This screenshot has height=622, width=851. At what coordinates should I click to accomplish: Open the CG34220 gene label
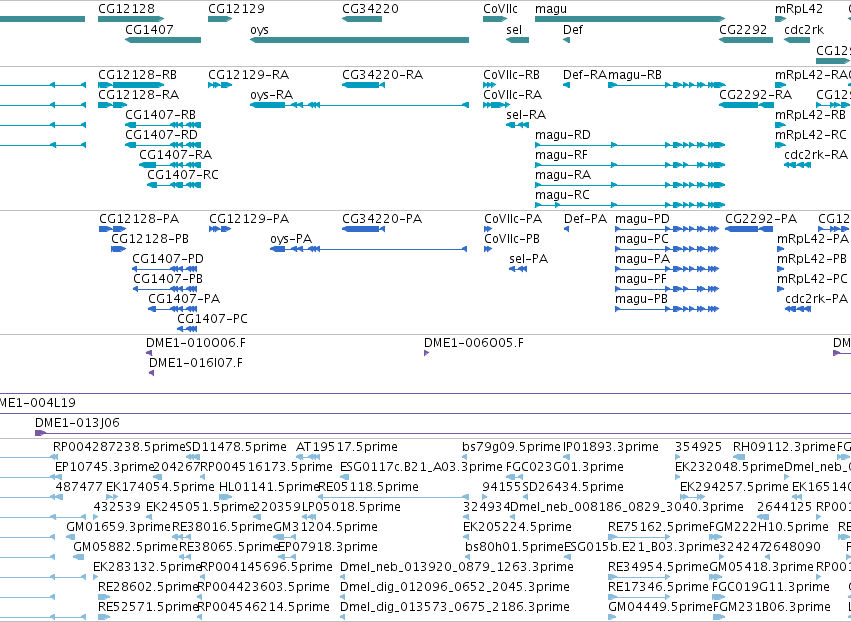click(370, 9)
